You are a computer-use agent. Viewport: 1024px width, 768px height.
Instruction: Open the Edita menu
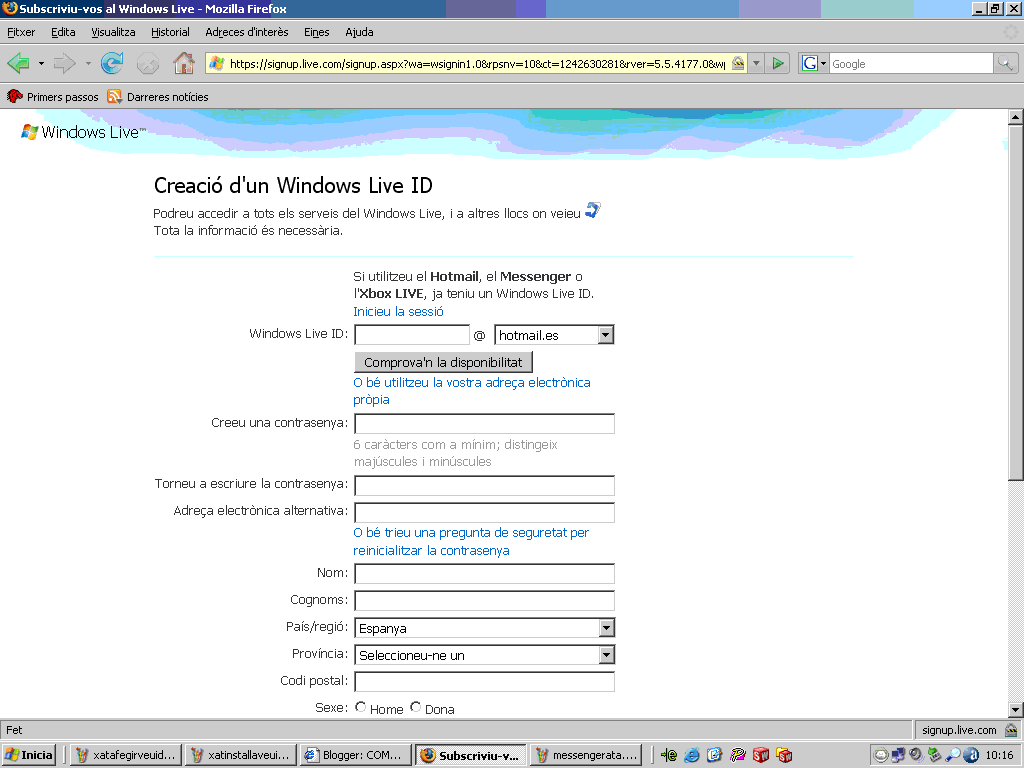[63, 32]
